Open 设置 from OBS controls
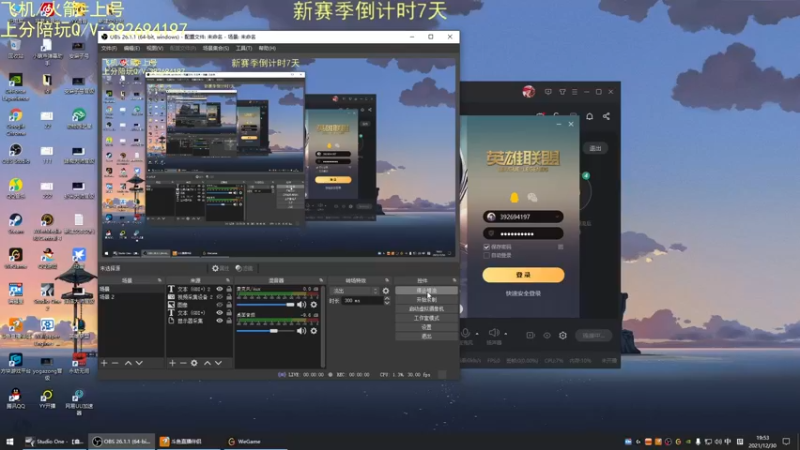 click(x=426, y=327)
